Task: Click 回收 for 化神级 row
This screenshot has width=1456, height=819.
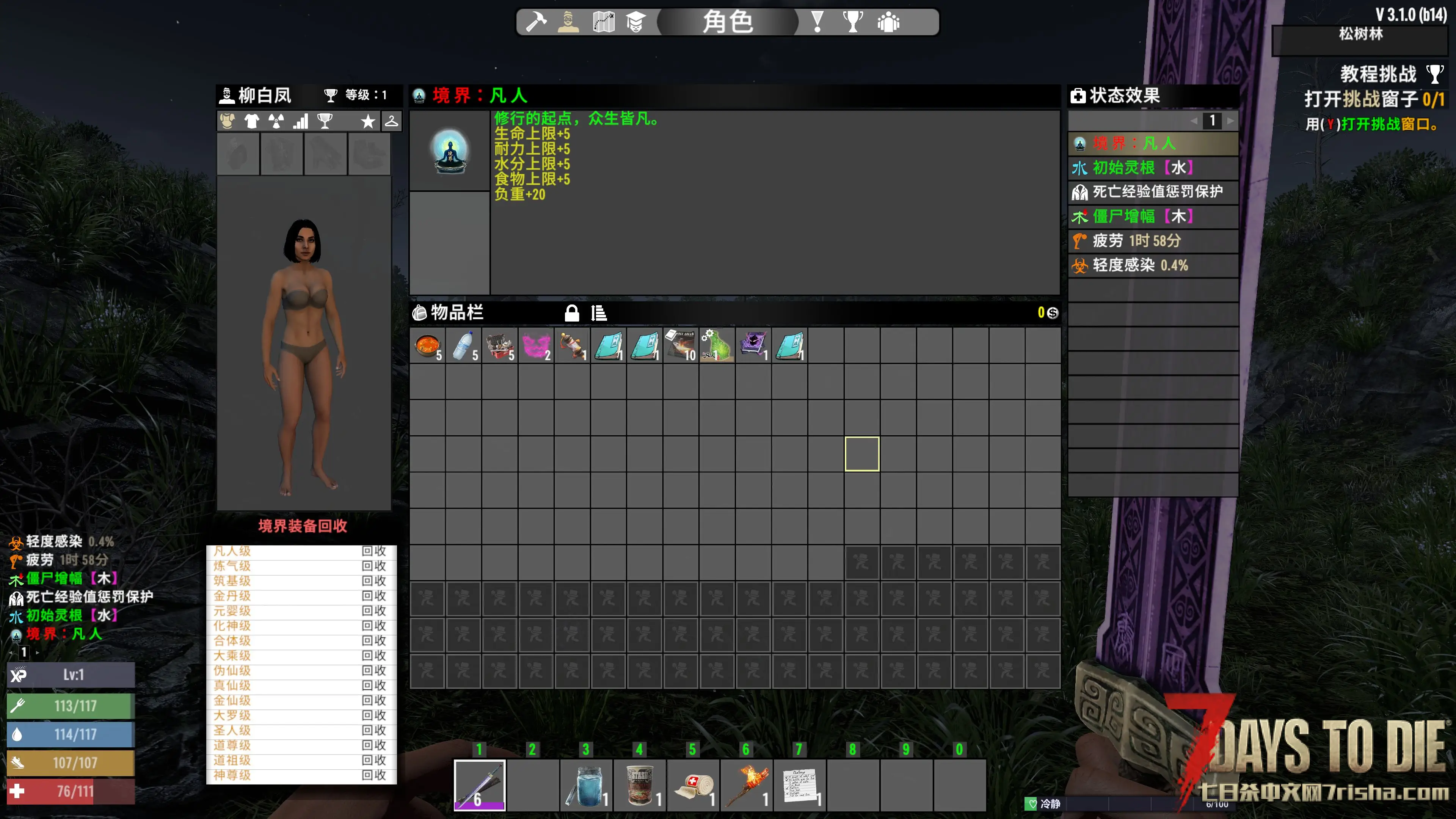Action: [373, 626]
